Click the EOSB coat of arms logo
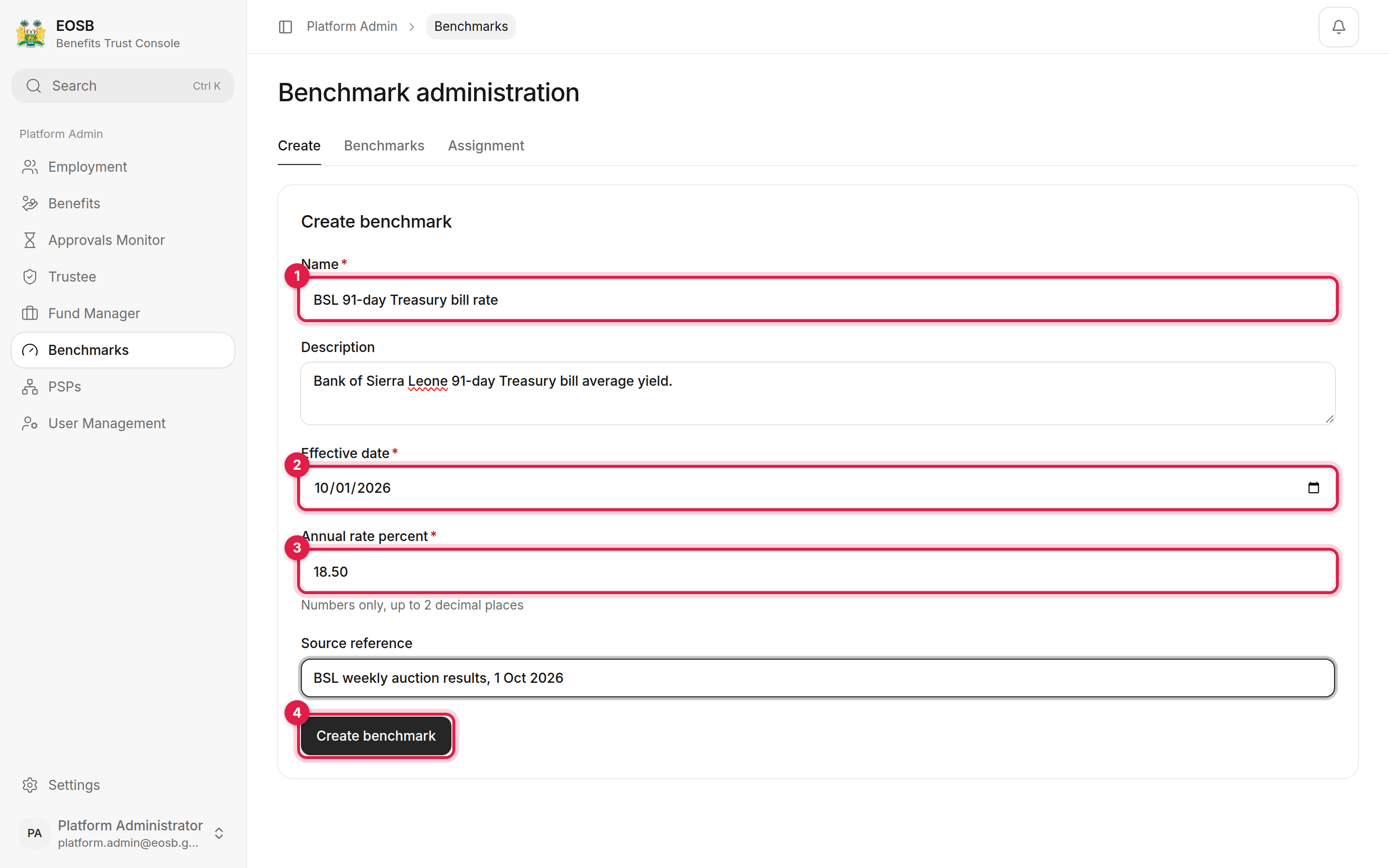The width and height of the screenshot is (1389, 868). coord(31,33)
